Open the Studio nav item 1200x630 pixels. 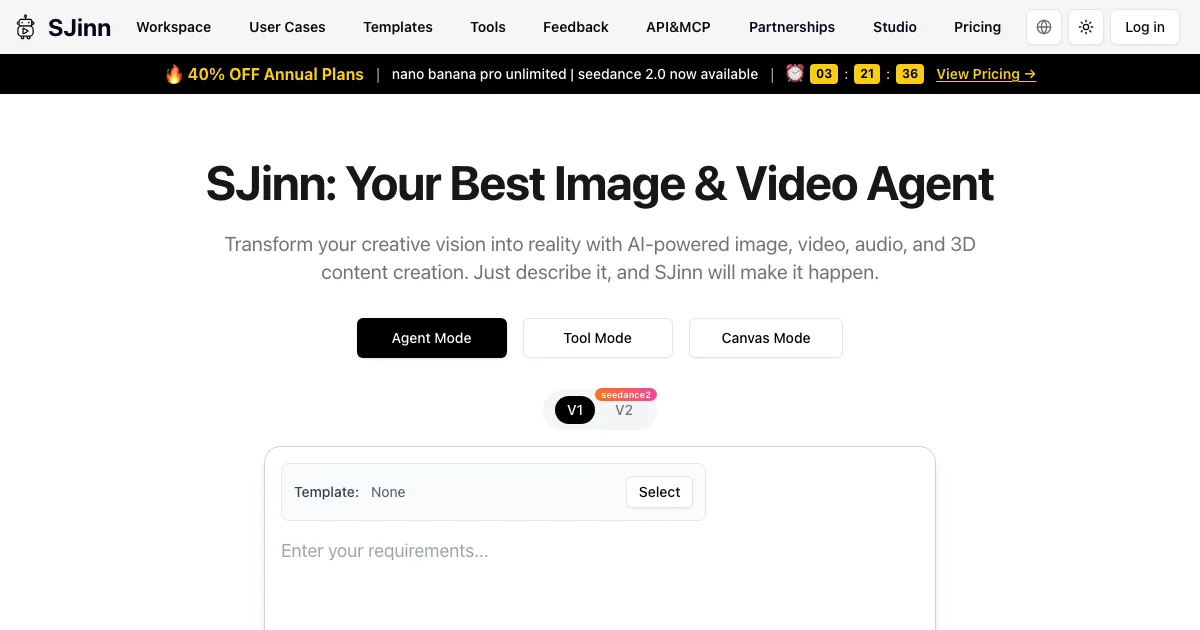[x=895, y=27]
